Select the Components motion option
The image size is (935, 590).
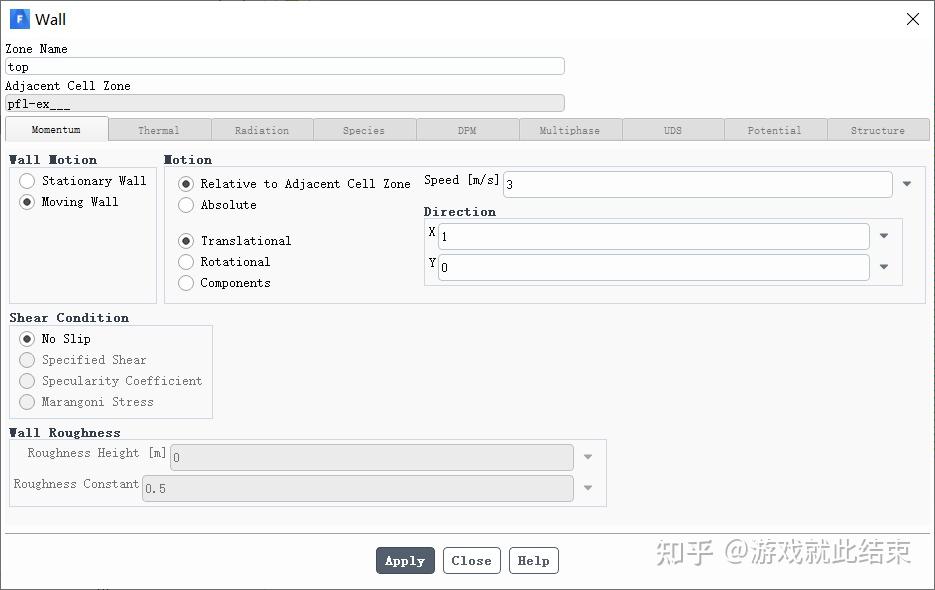pos(185,283)
